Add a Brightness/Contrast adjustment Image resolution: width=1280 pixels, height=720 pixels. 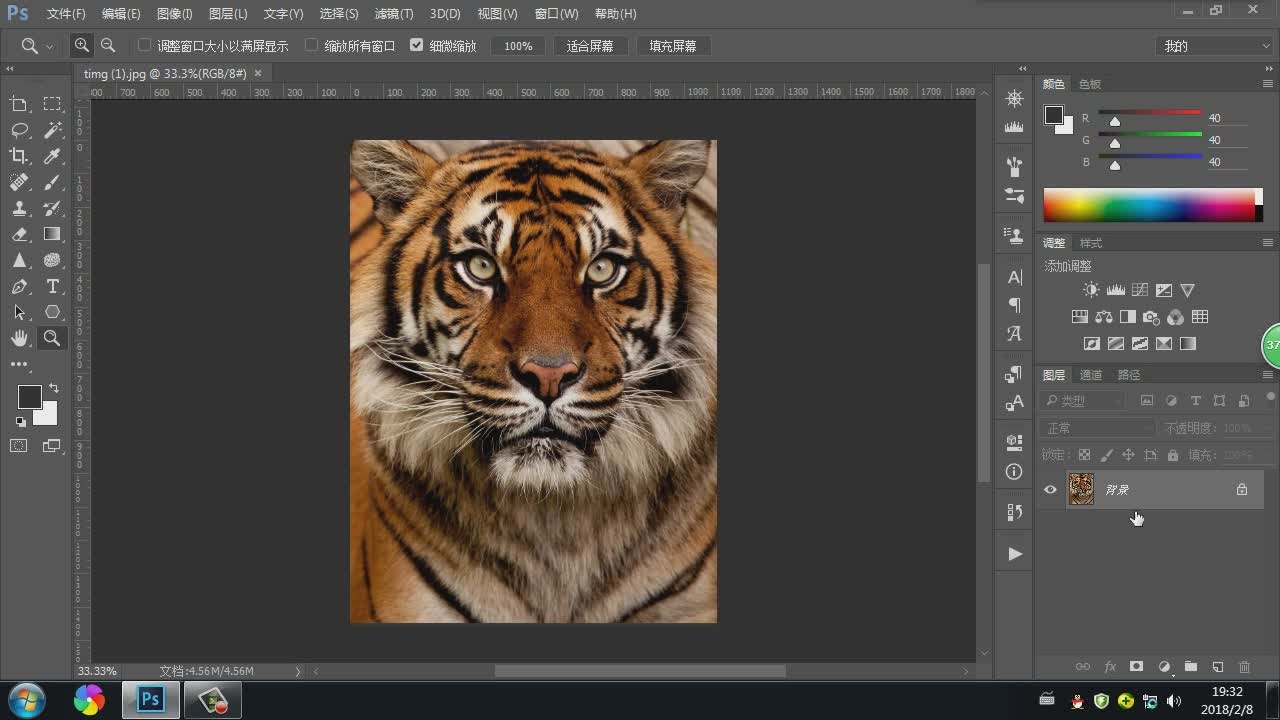coord(1091,290)
